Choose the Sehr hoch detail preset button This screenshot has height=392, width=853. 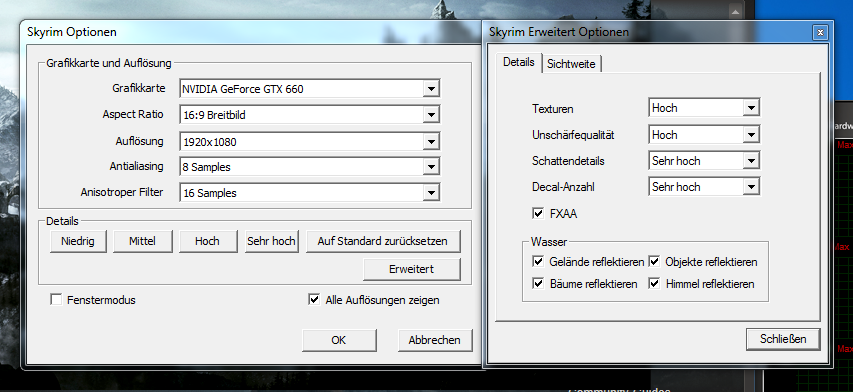(x=271, y=241)
